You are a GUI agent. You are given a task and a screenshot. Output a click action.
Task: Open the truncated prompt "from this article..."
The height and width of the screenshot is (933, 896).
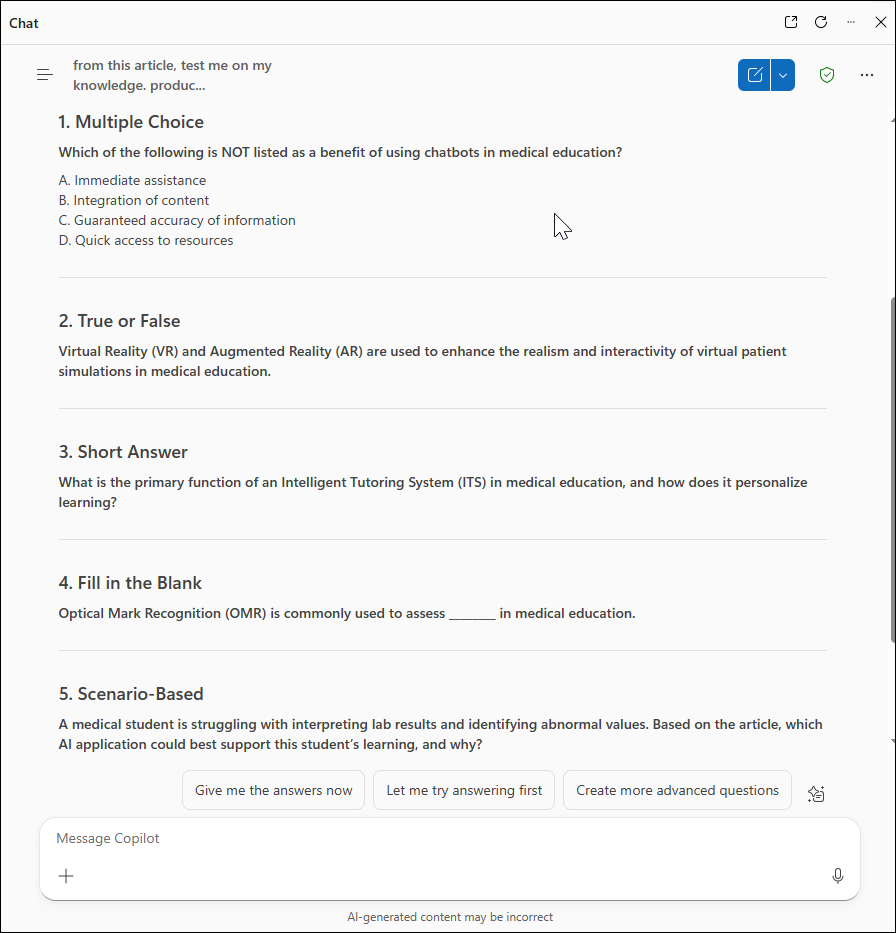(172, 75)
